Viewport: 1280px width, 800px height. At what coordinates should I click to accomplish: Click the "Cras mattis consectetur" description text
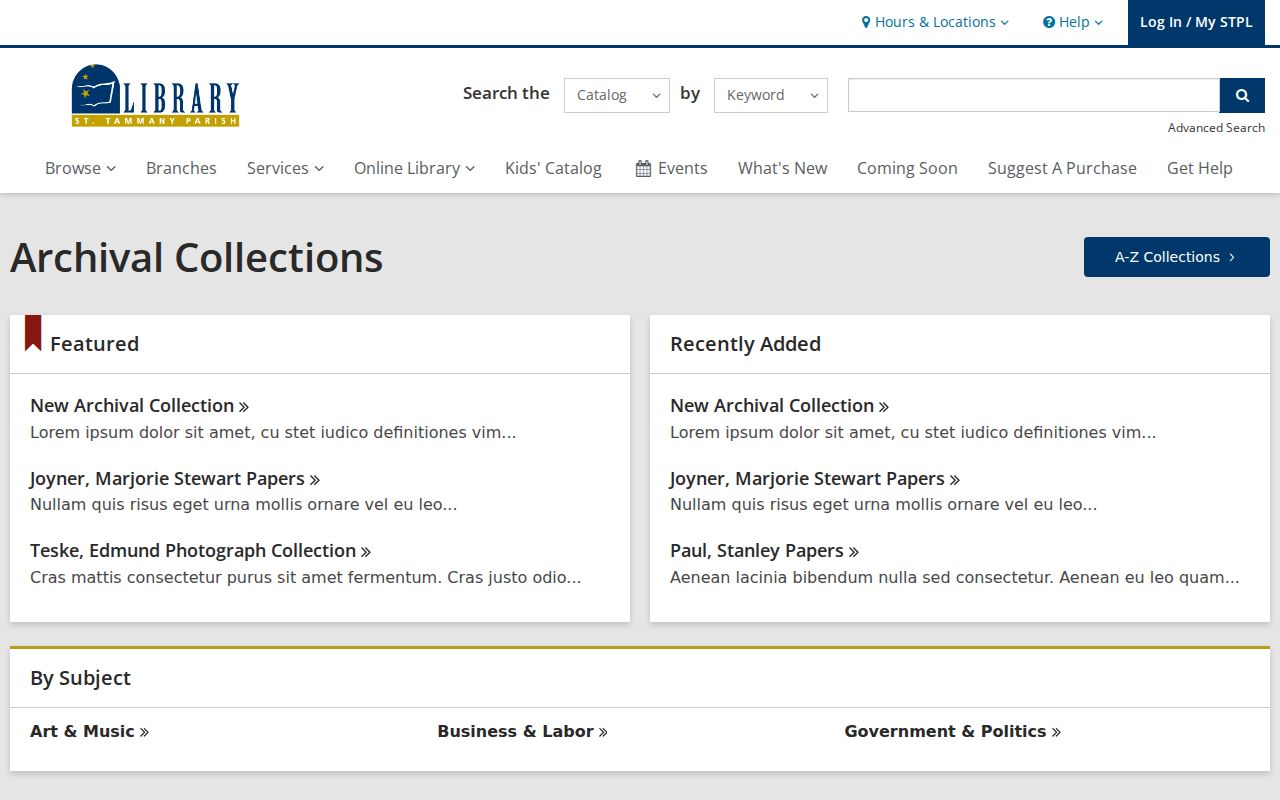[x=305, y=578]
